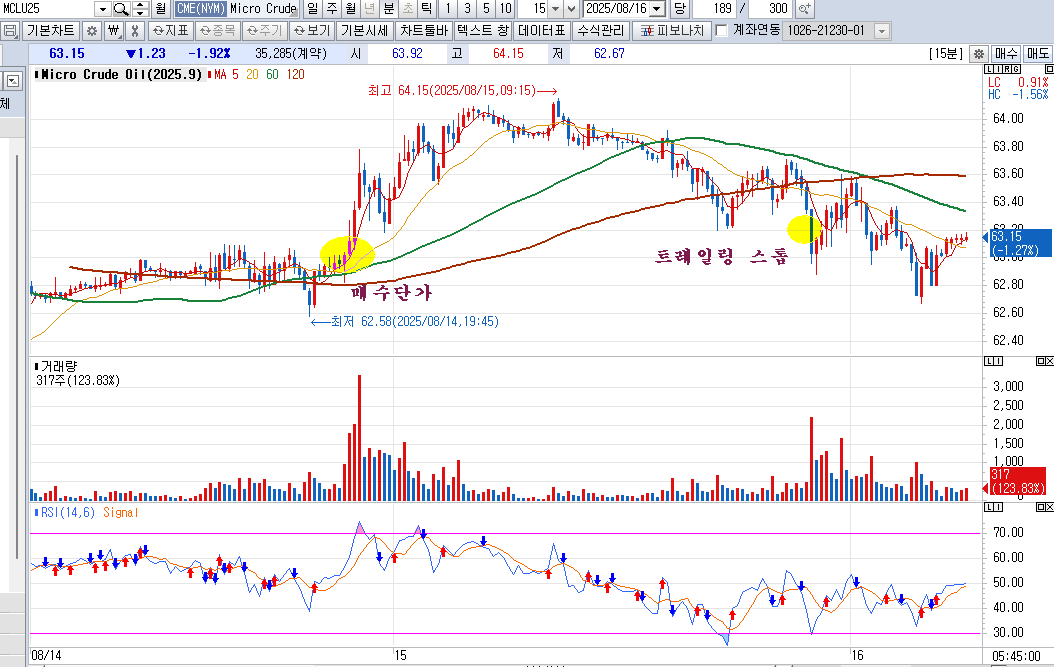Select the 일 (daily) period button
Viewport: 1054px width, 667px height.
tap(313, 9)
